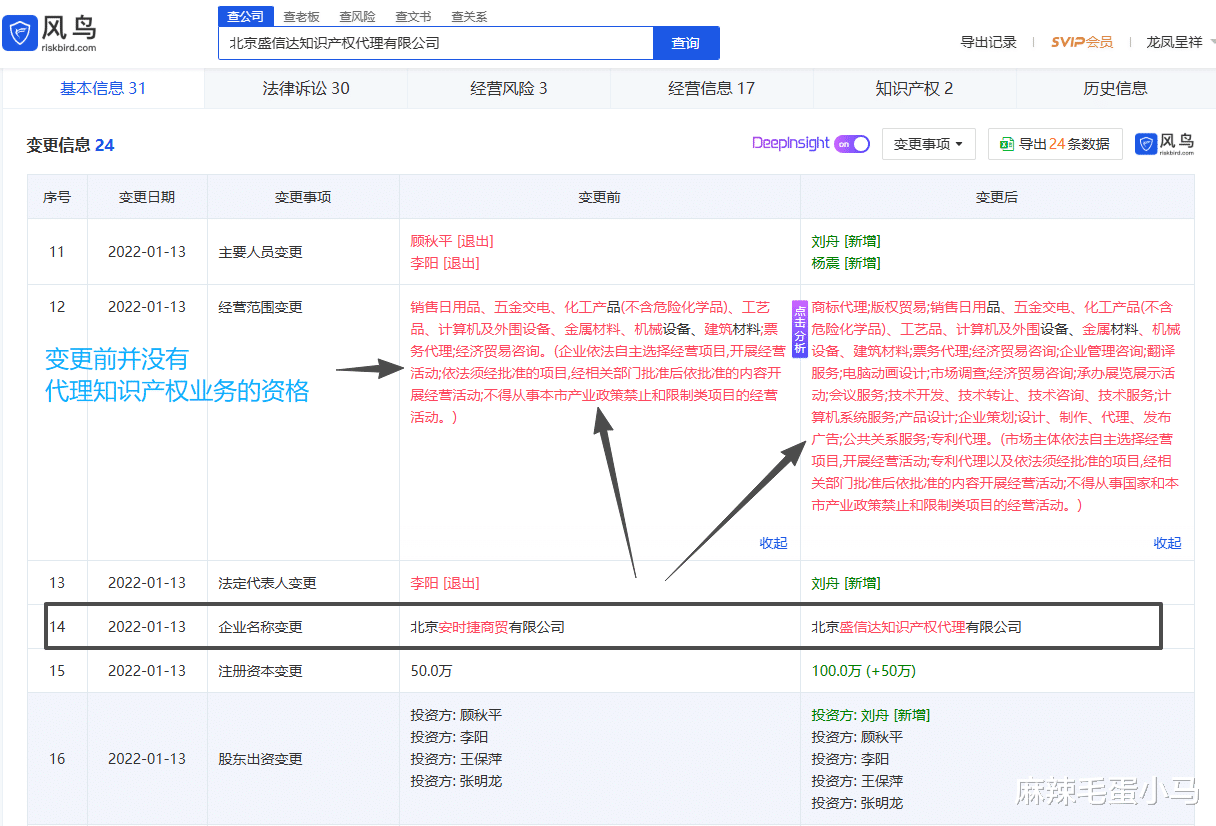1216x826 pixels.
Task: Click the 序号 column header
Action: (x=57, y=197)
